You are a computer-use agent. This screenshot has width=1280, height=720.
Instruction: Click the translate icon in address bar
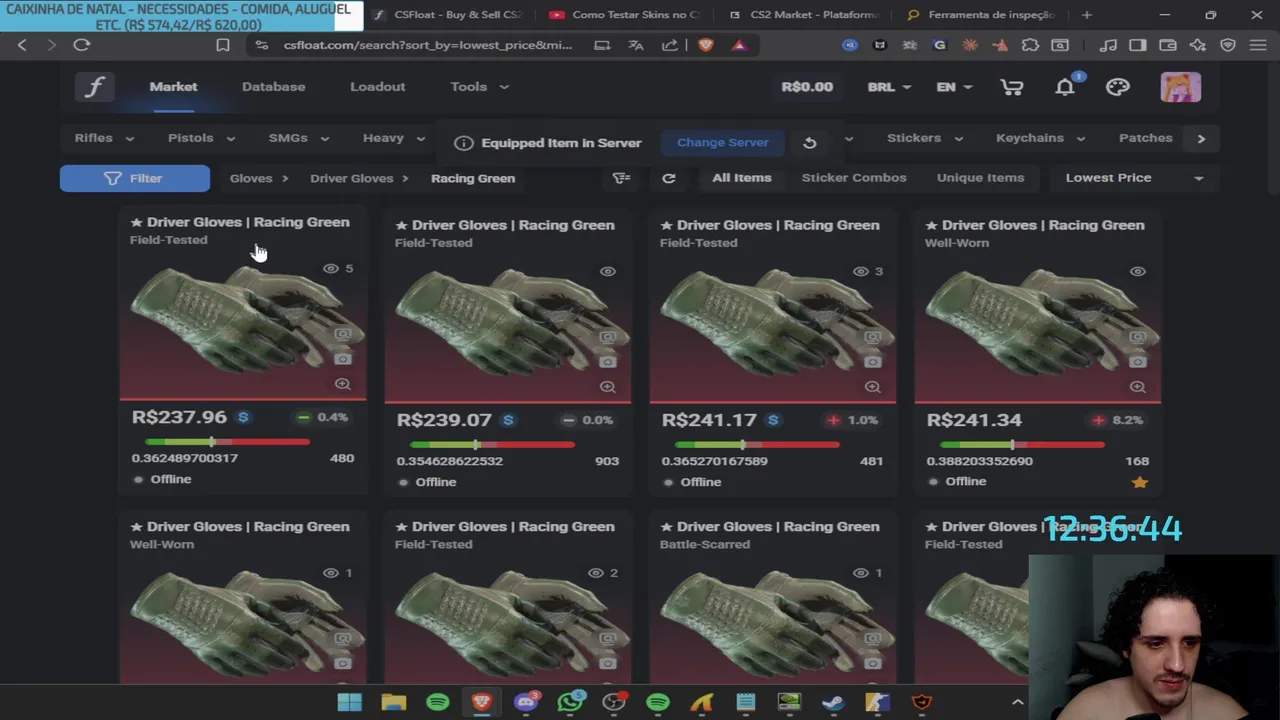tap(635, 45)
